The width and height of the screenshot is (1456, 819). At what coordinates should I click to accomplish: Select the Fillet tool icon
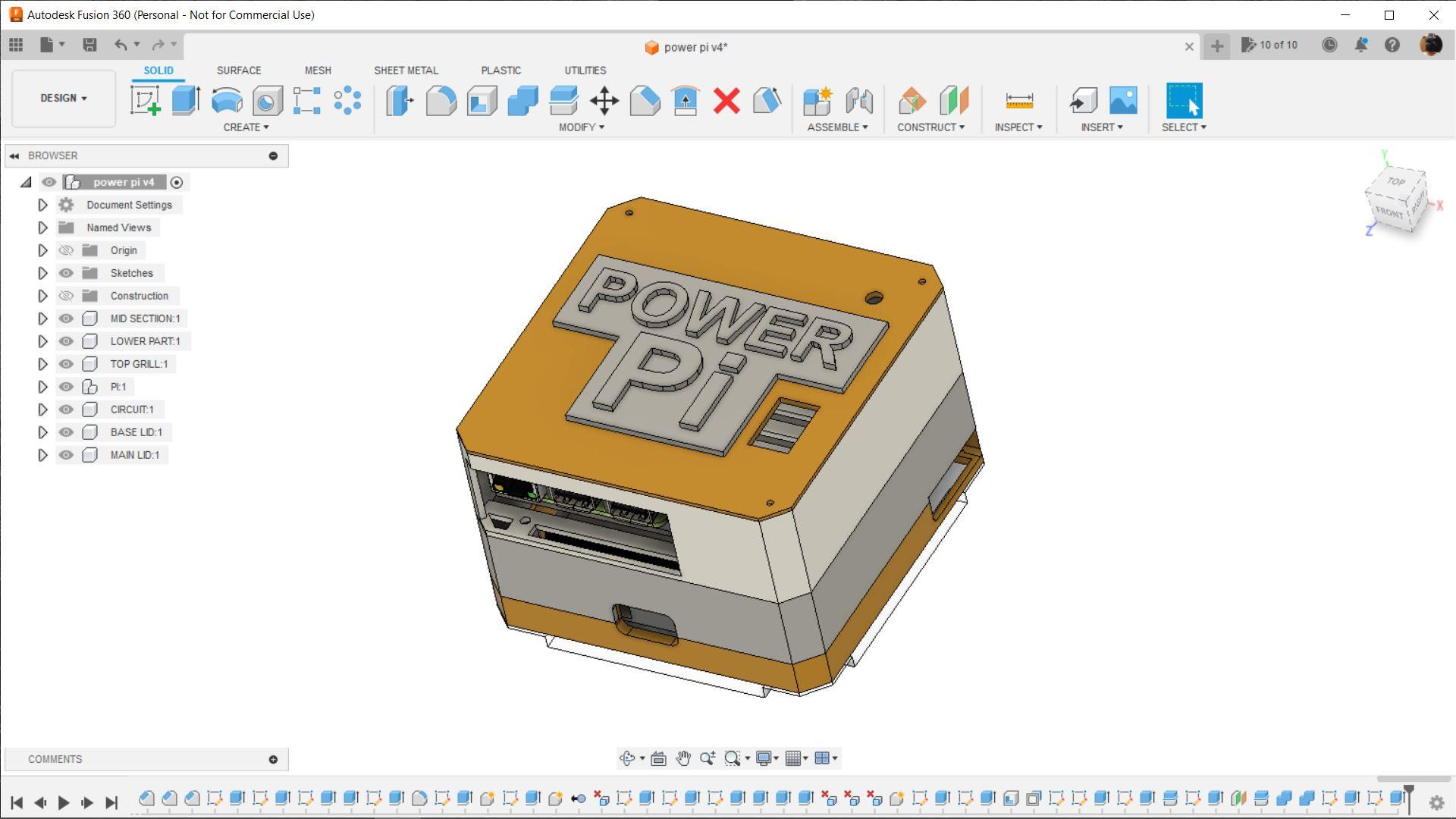[x=441, y=99]
